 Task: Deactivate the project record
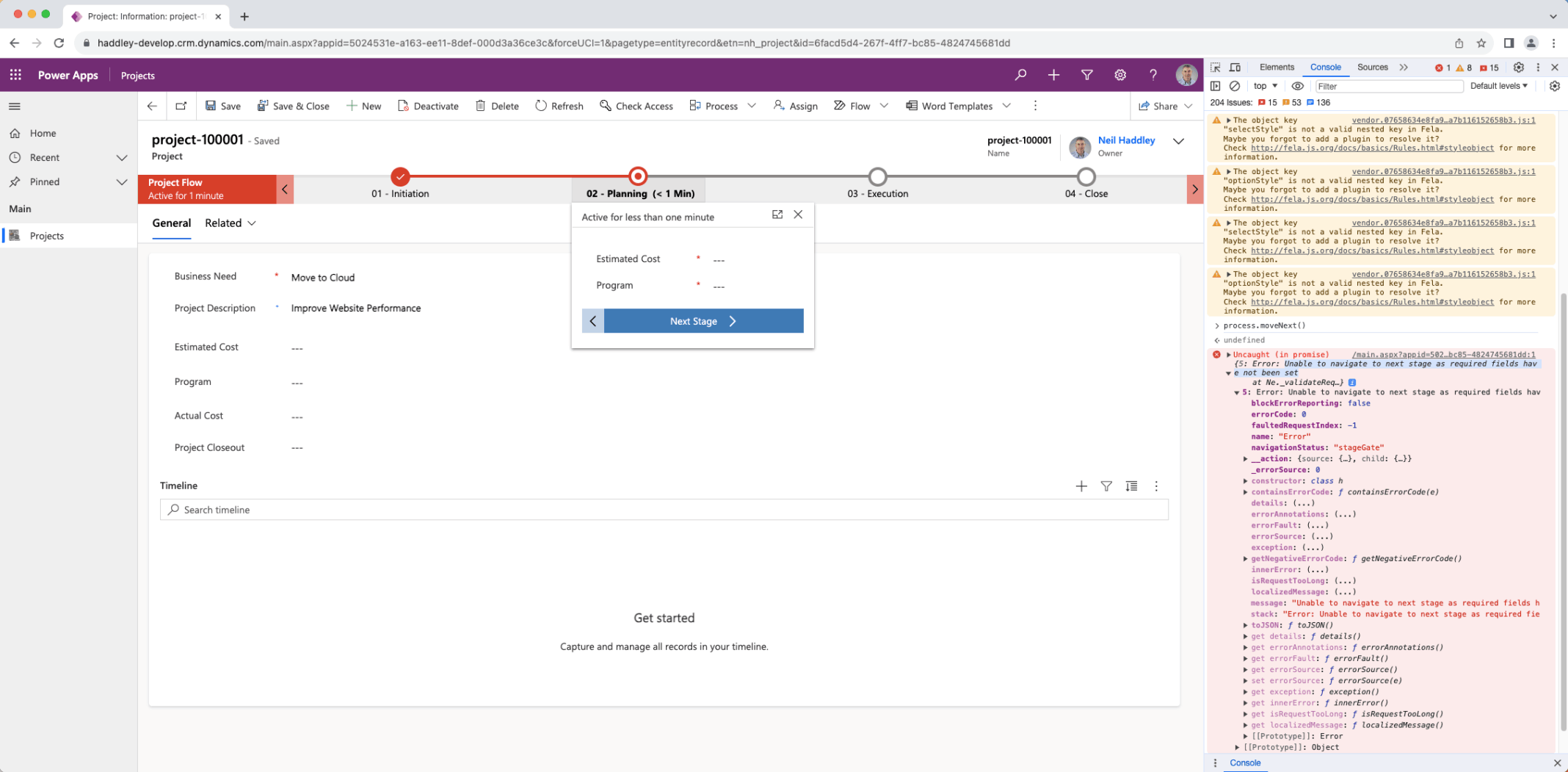click(x=428, y=106)
